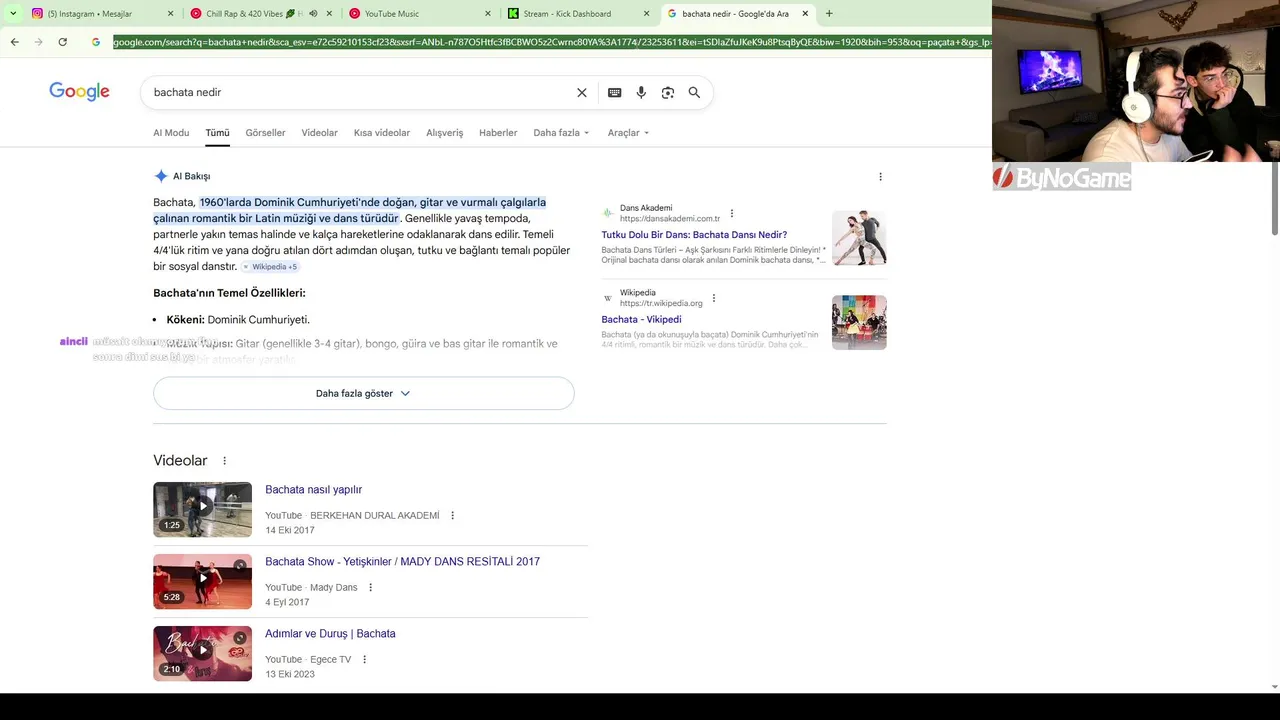Open the Bachata nasıl yapılır link
Viewport: 1280px width, 720px height.
[313, 490]
